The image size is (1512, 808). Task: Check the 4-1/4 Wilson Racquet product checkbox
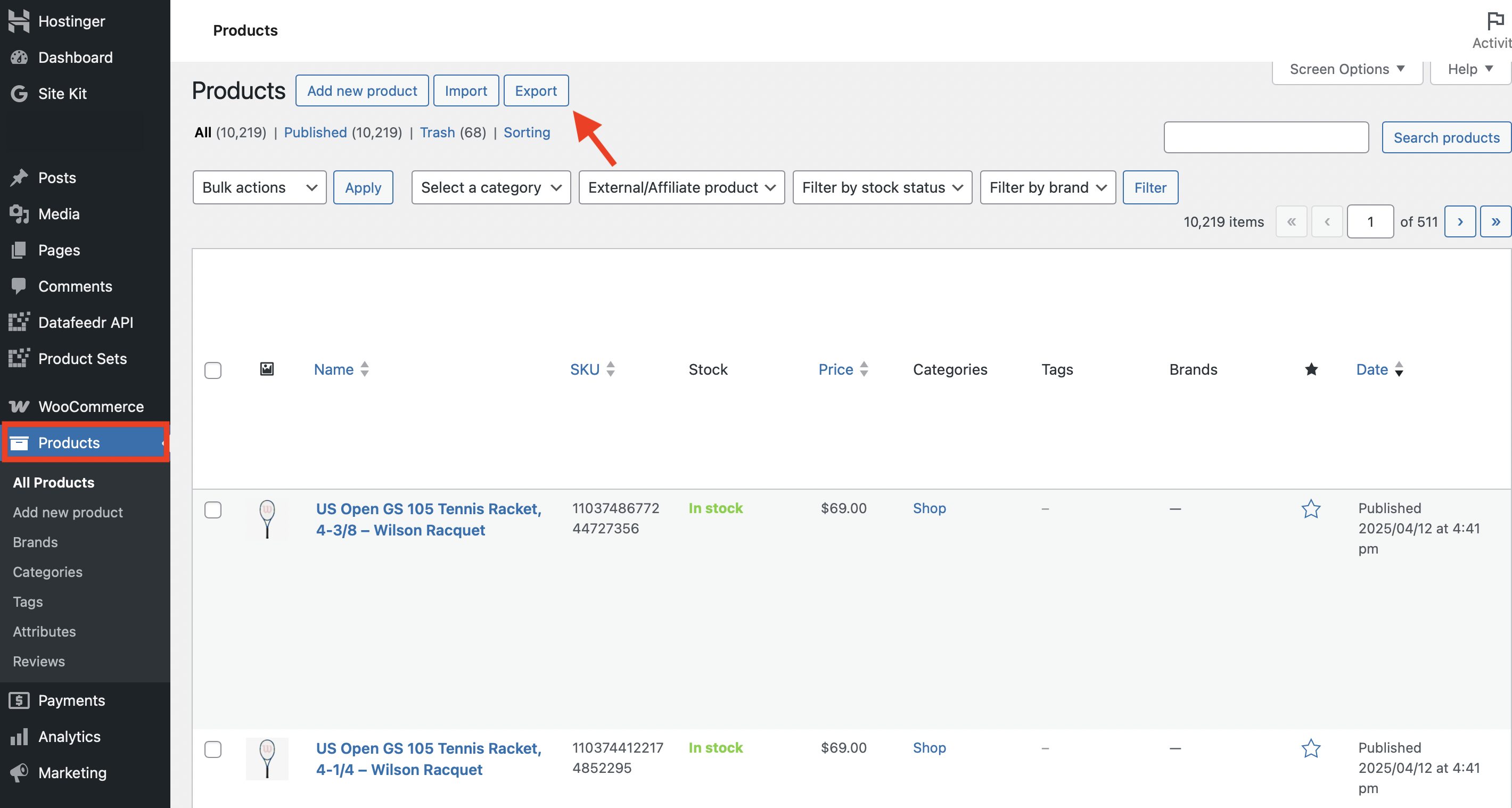[x=213, y=749]
